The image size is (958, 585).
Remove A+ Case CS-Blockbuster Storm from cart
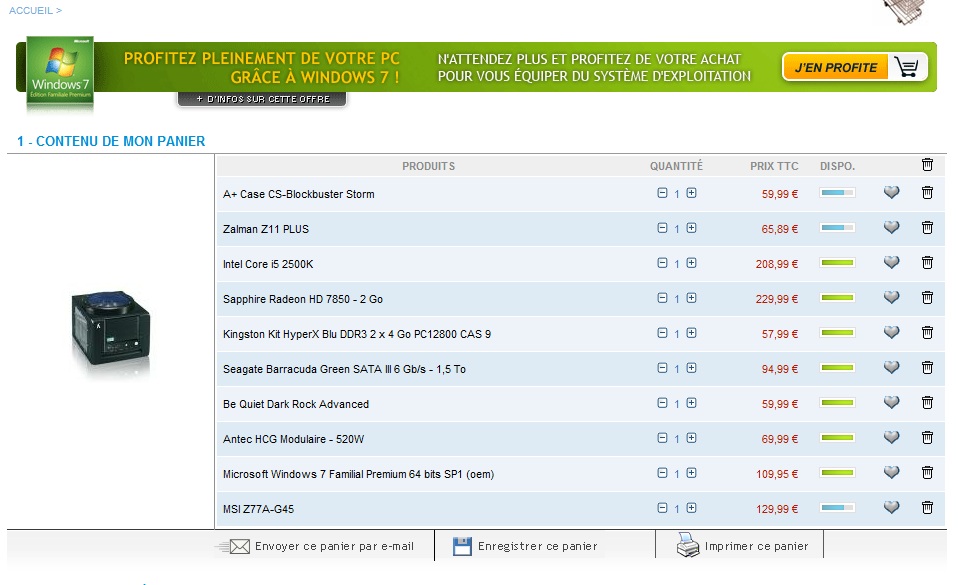(927, 193)
